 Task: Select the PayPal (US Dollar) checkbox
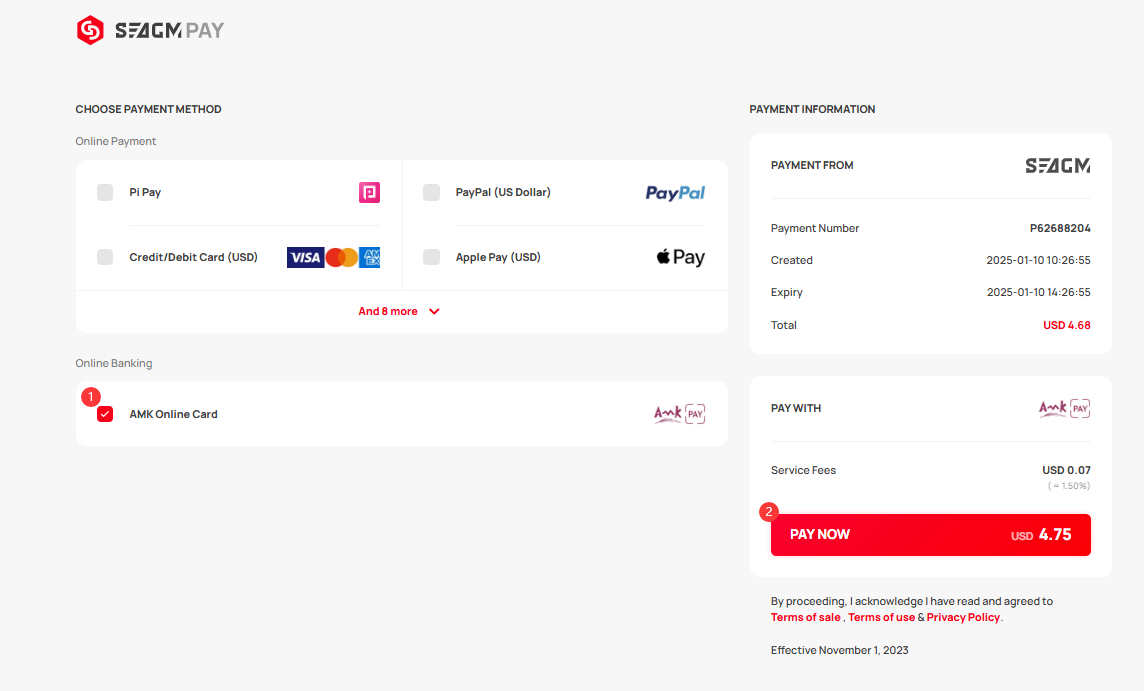coord(432,193)
